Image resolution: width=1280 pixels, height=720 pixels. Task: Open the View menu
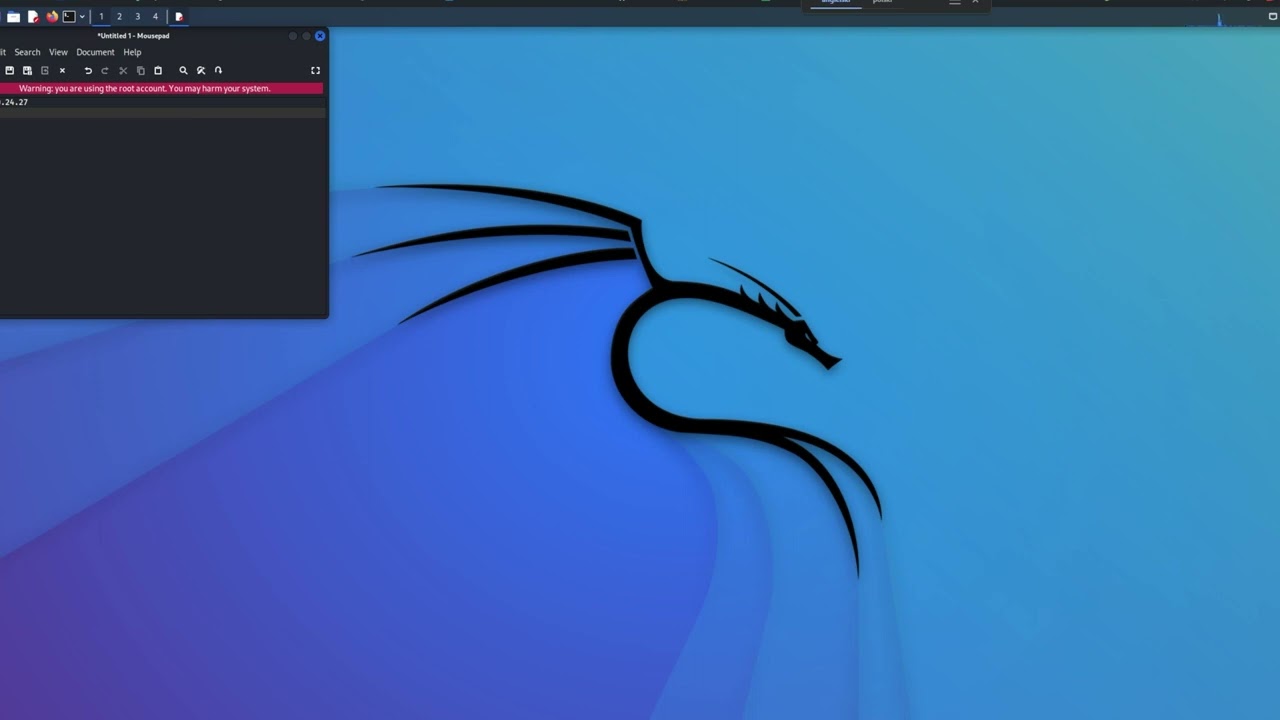(x=58, y=52)
